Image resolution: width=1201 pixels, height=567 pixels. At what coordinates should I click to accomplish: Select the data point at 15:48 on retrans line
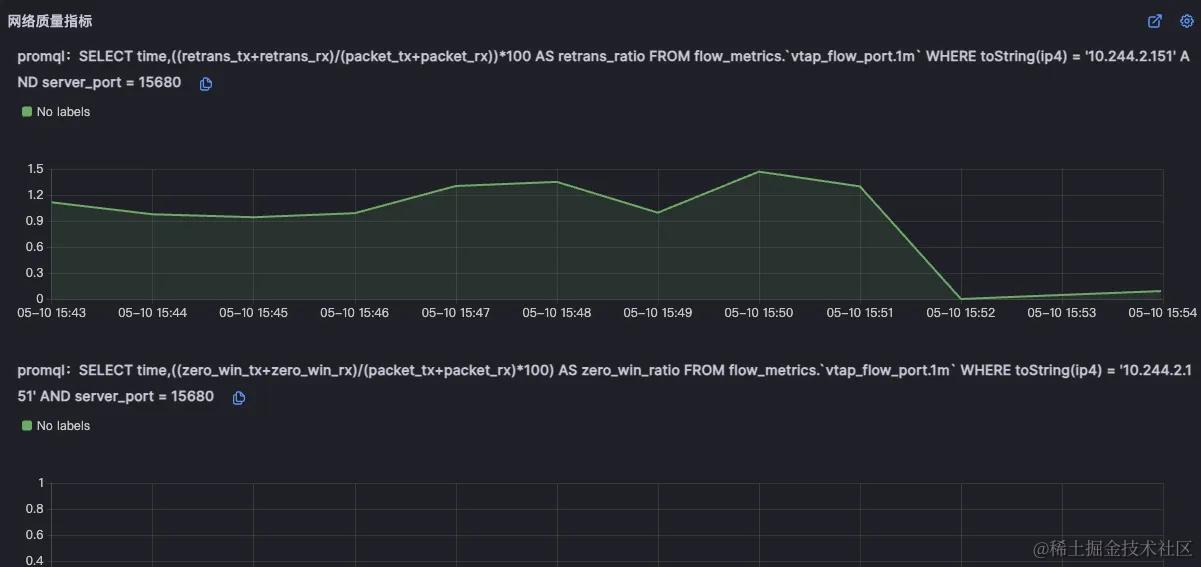click(x=557, y=182)
